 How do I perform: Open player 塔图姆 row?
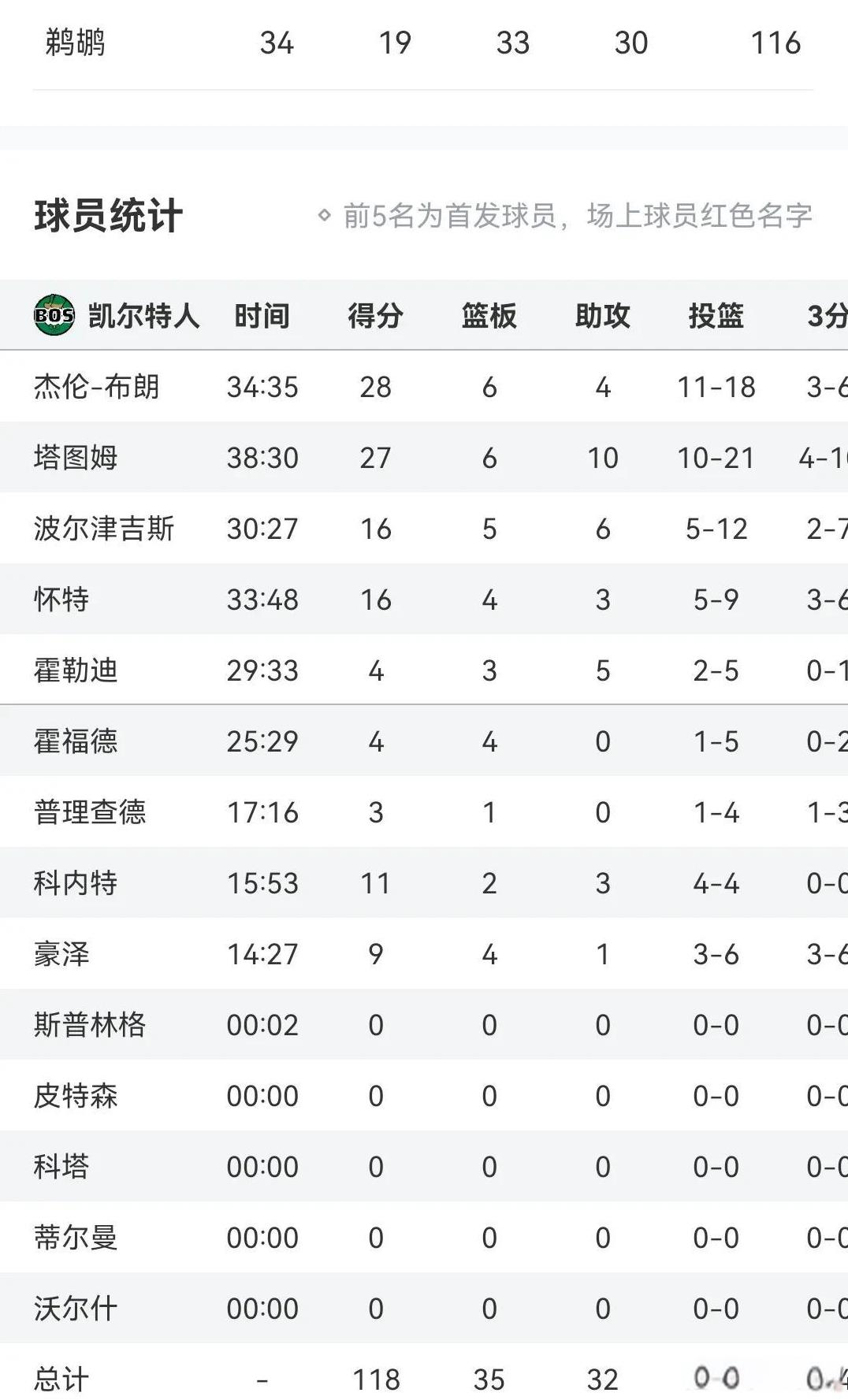pyautogui.click(x=424, y=457)
